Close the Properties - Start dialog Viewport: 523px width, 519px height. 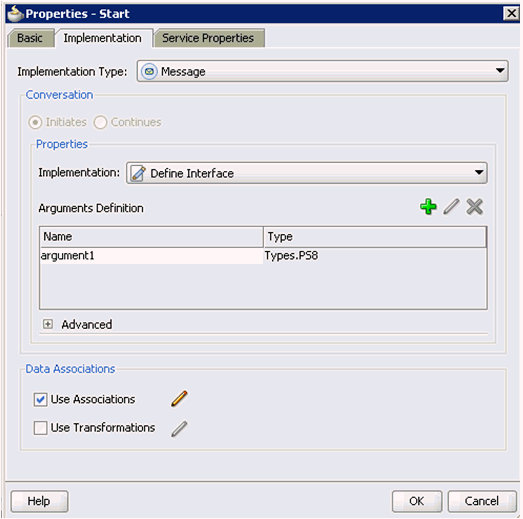(511, 14)
